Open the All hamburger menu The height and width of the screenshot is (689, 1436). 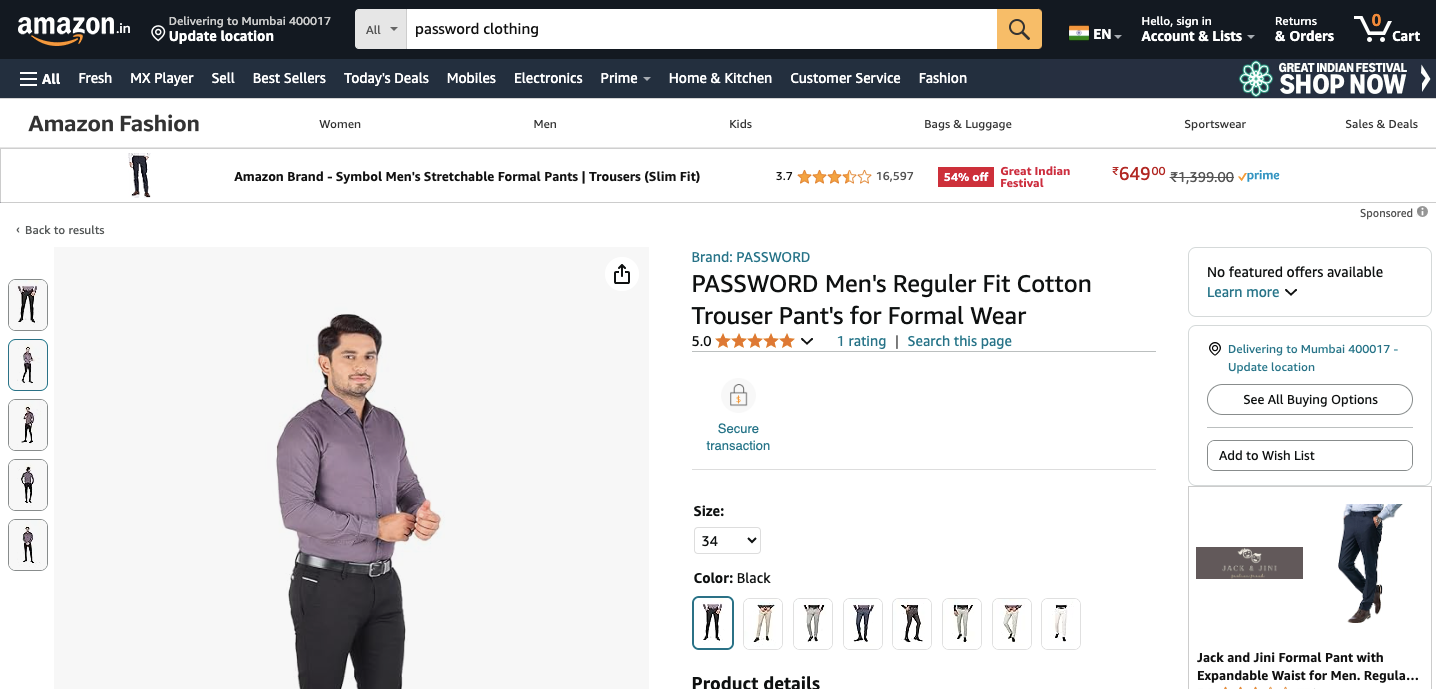coord(40,78)
